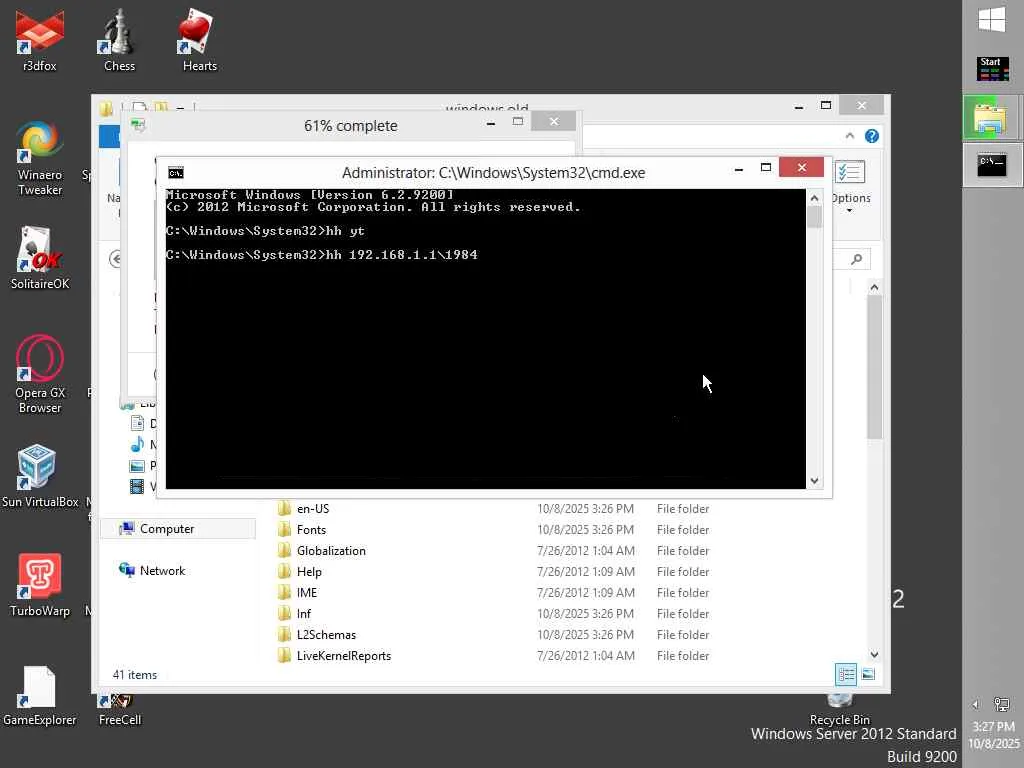Launch Winaero Tweaker shortcut
This screenshot has width=1024, height=768.
(x=39, y=157)
